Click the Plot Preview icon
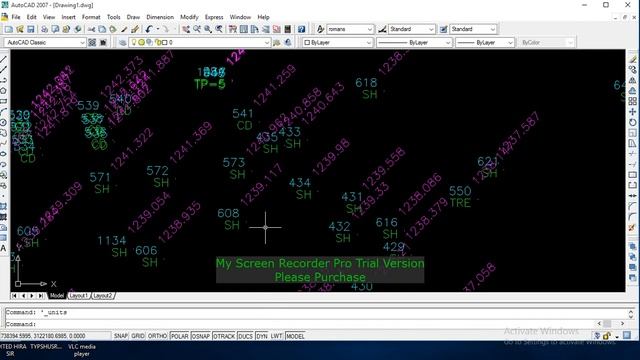640x360 pixels. [55, 29]
